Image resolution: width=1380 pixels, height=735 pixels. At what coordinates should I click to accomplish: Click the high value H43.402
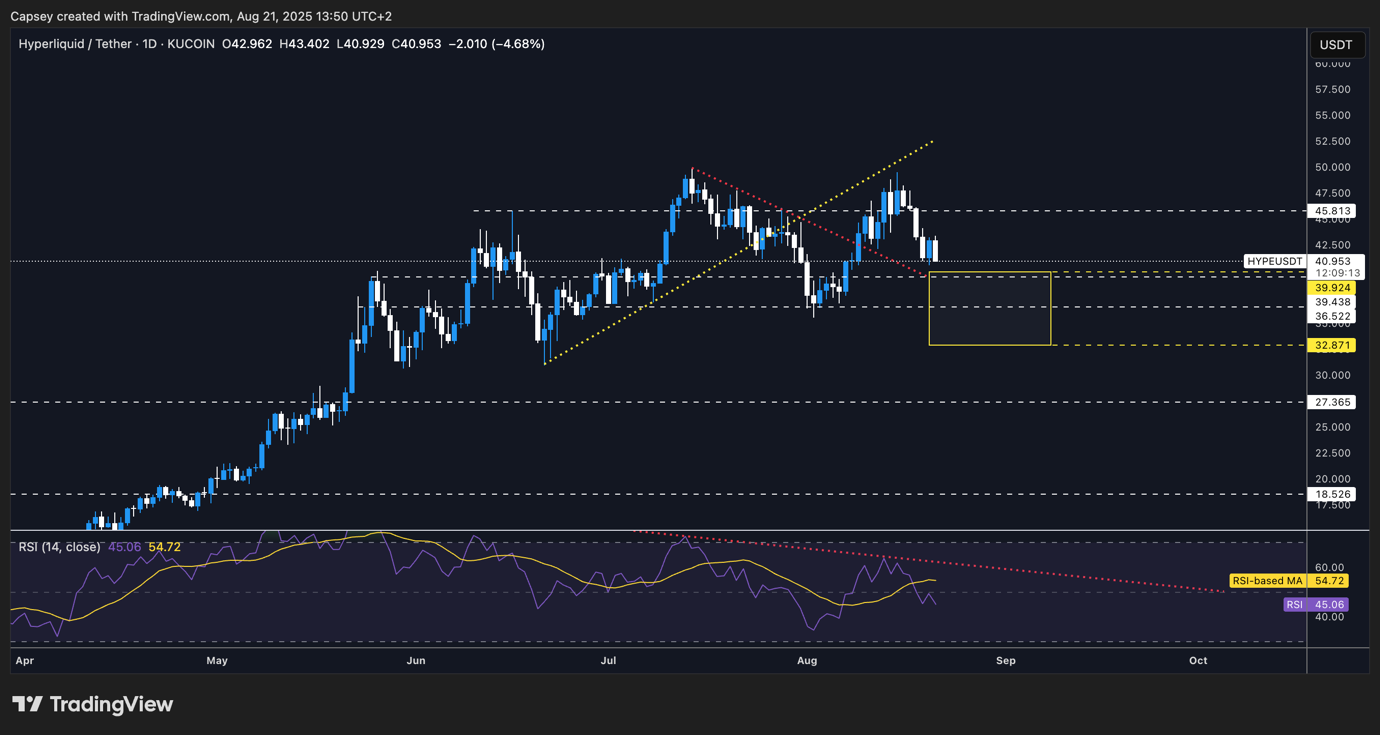point(306,44)
